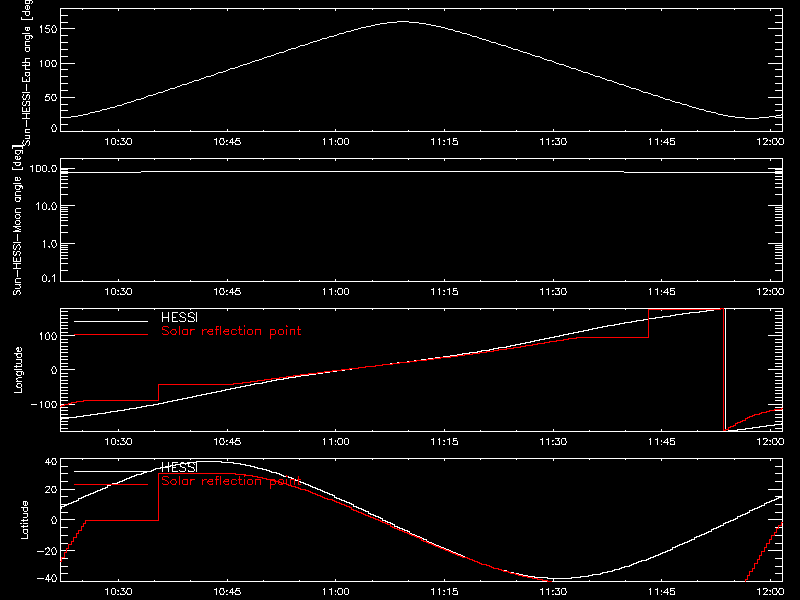Click the 10.0 tick label on Moon angle plot
Screen dimensions: 800x600
(46, 206)
